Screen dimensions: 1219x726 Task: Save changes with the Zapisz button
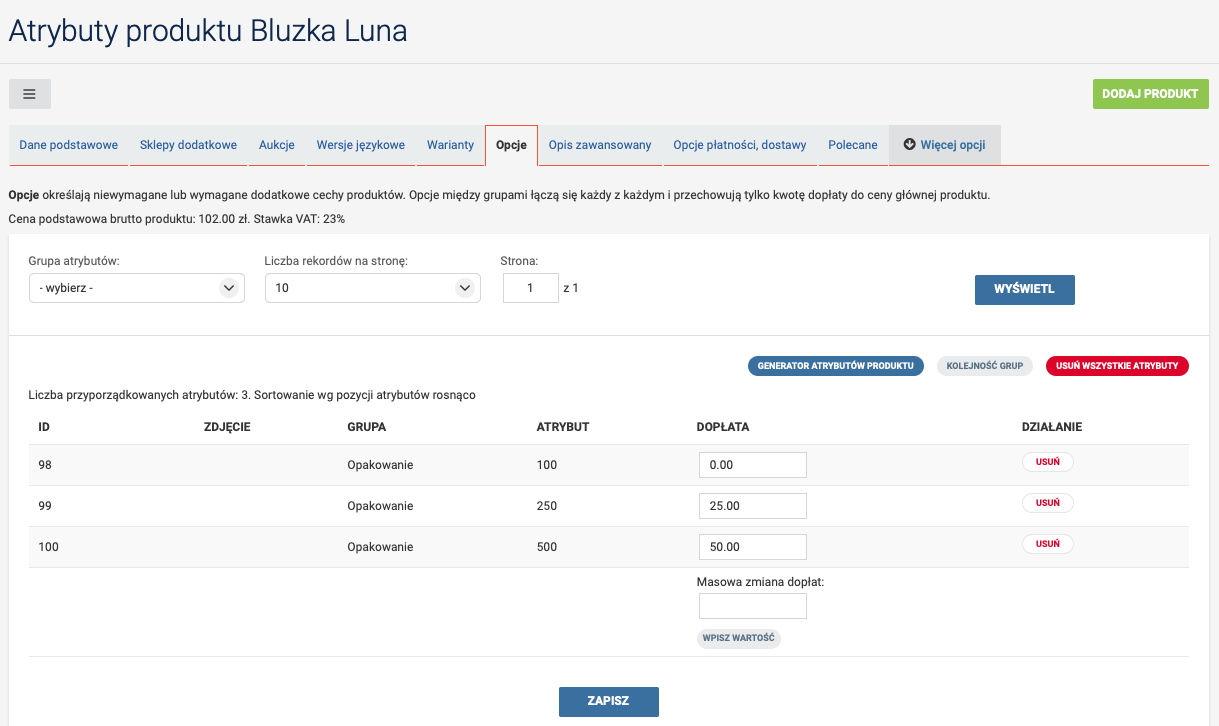click(608, 701)
